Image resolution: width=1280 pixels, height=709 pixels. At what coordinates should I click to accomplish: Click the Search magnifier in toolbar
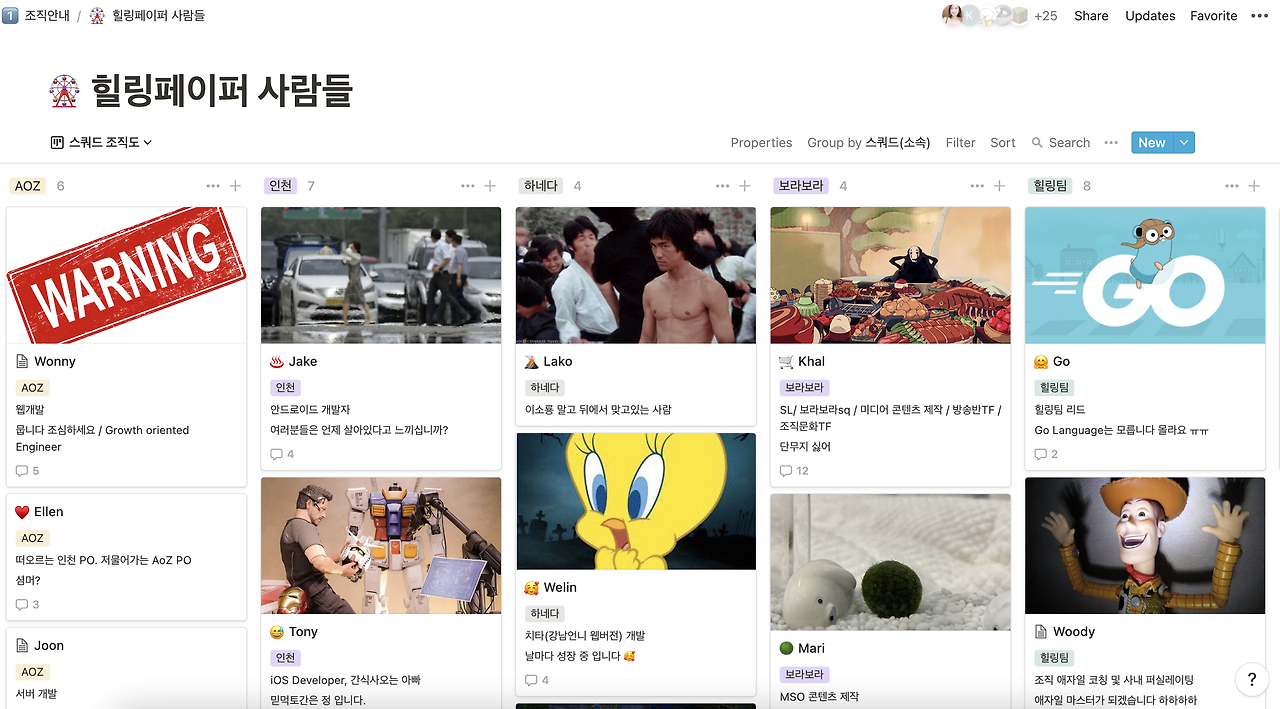pos(1037,143)
